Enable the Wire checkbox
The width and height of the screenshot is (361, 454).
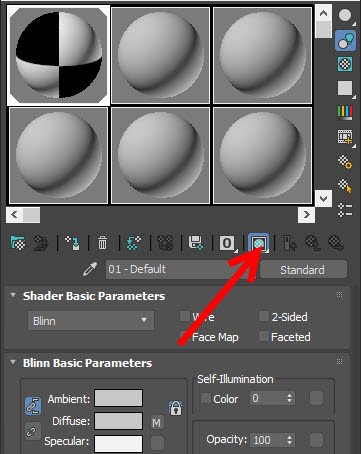pyautogui.click(x=184, y=316)
